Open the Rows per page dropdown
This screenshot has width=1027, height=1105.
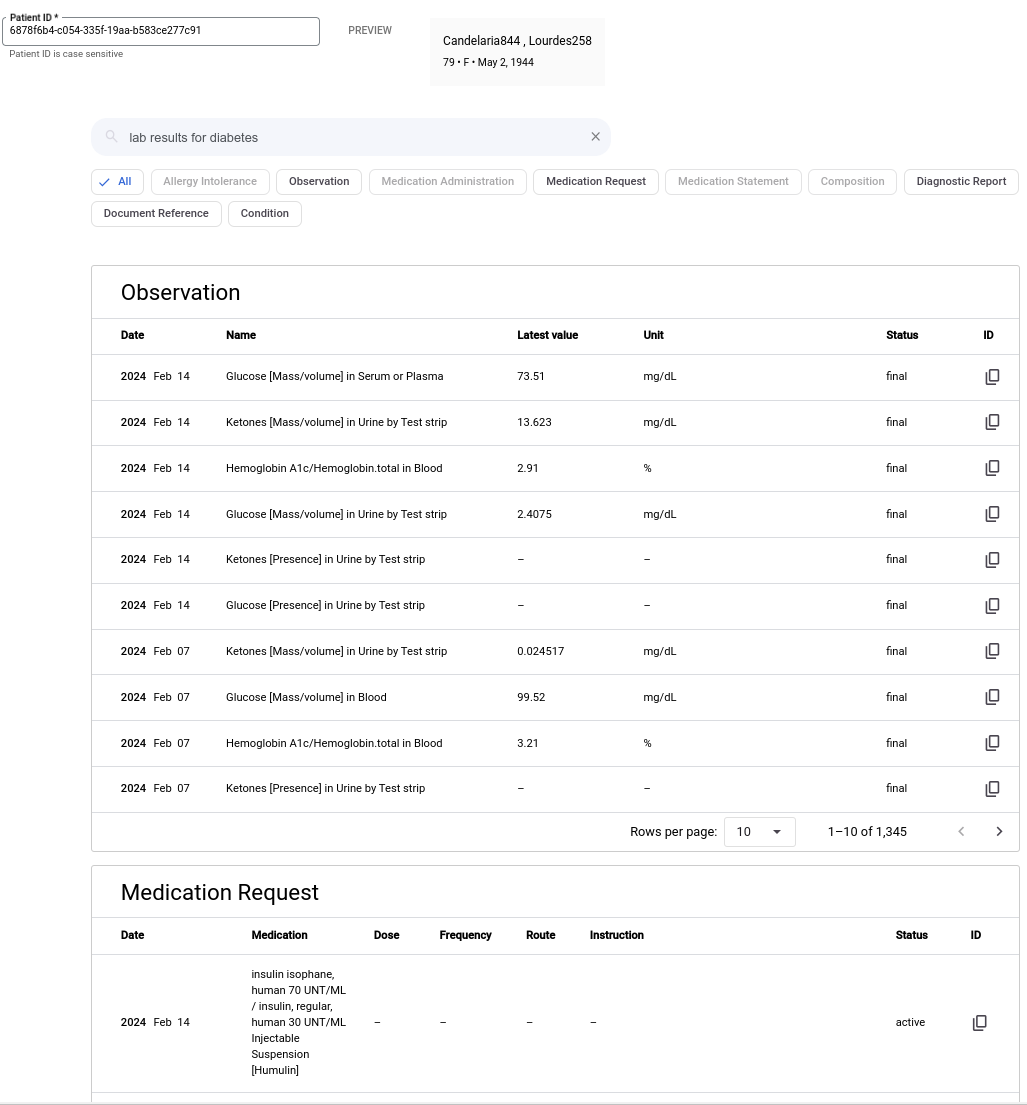click(759, 831)
